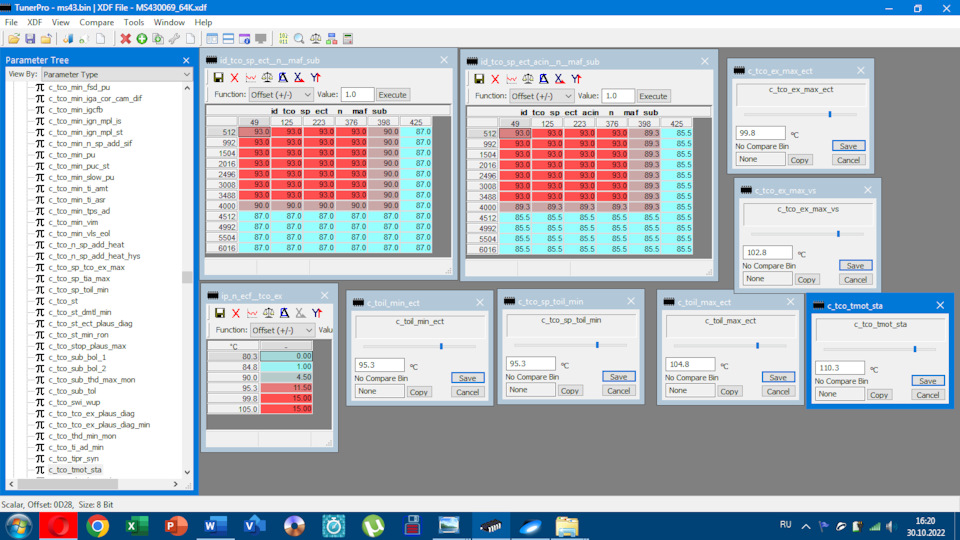Click floppy save icon in ip_n_ecf__tco_ex window

pyautogui.click(x=220, y=313)
